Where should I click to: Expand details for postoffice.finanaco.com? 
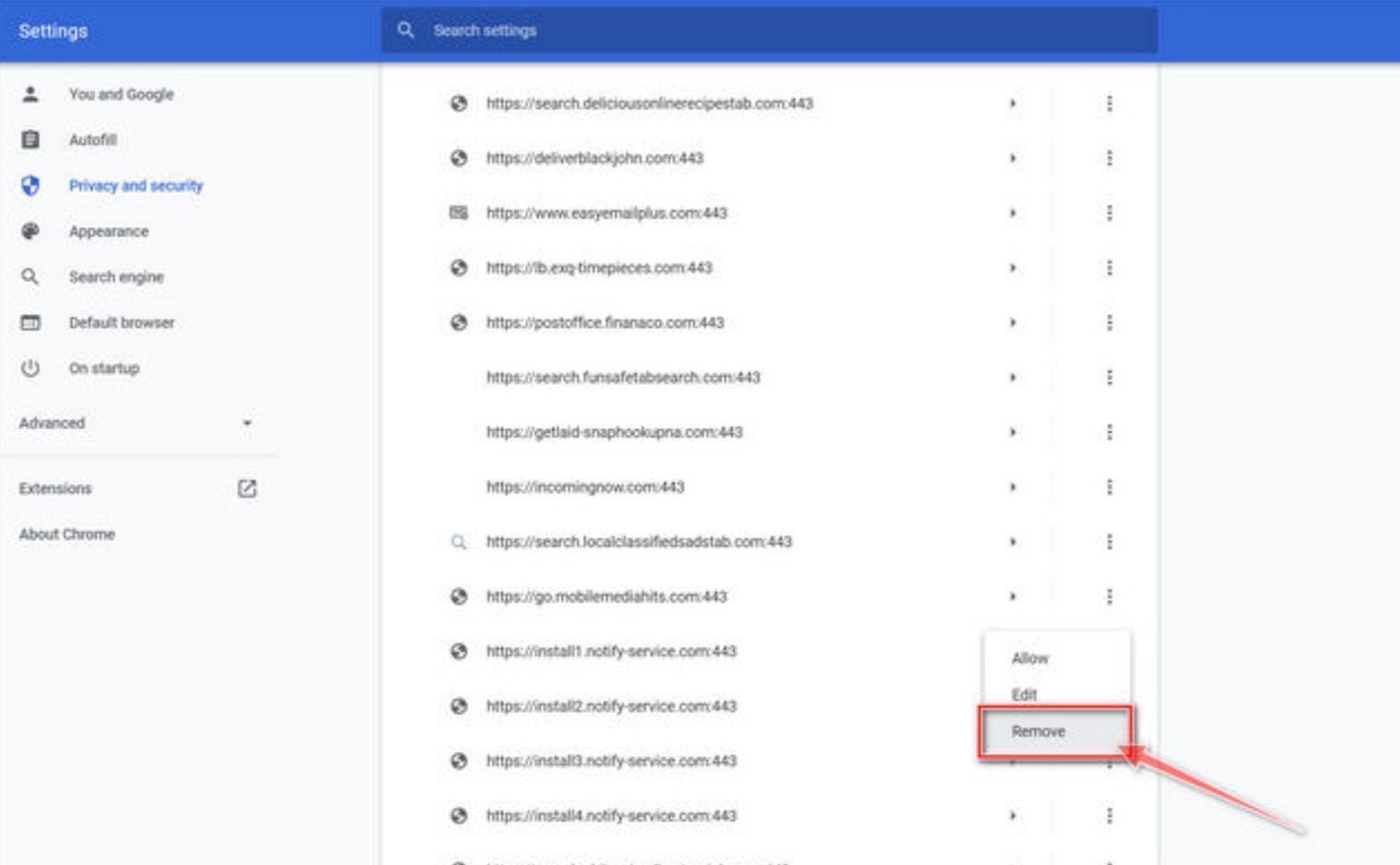click(1013, 322)
